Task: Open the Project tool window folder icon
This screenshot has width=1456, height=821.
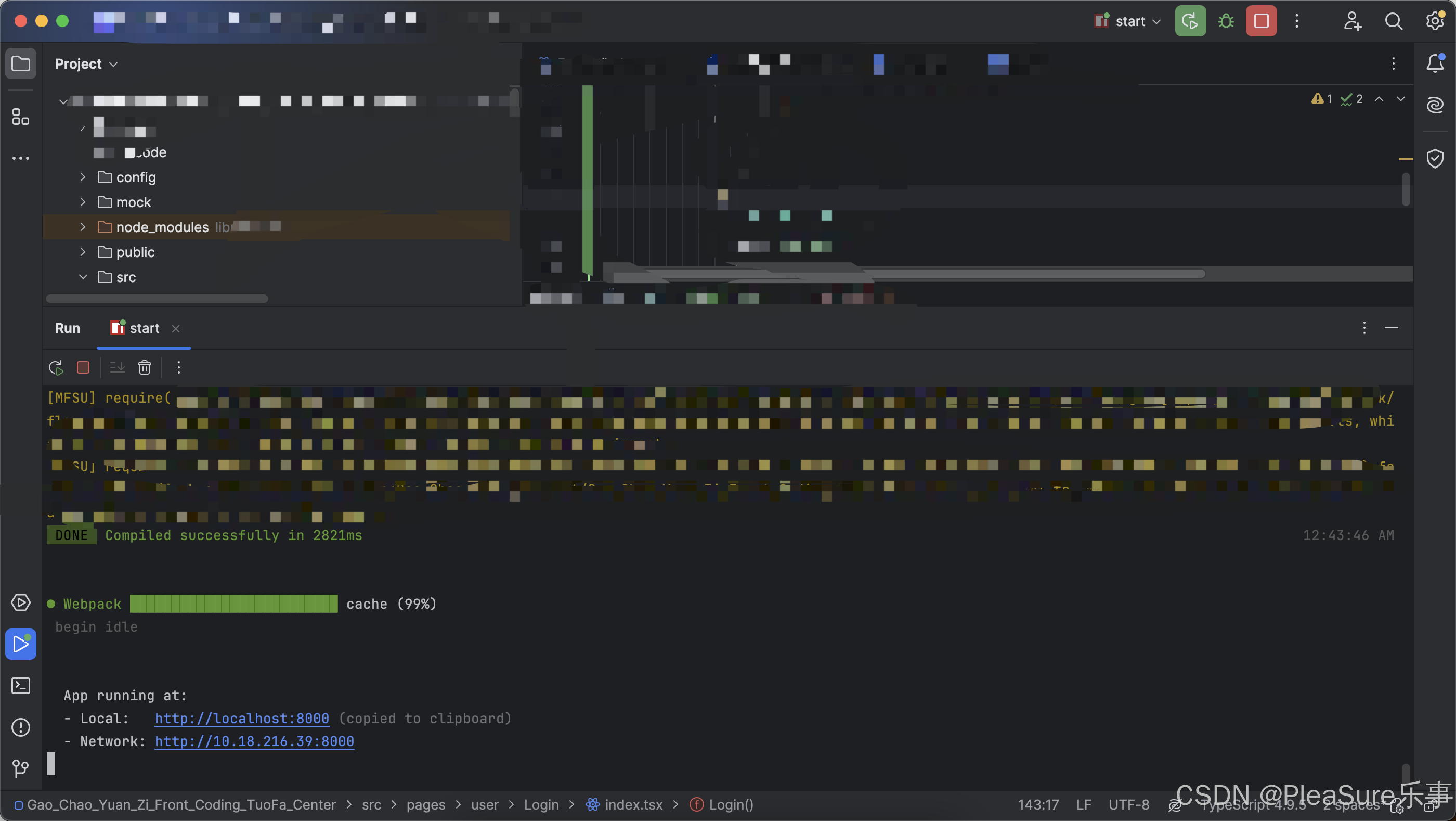Action: tap(21, 63)
